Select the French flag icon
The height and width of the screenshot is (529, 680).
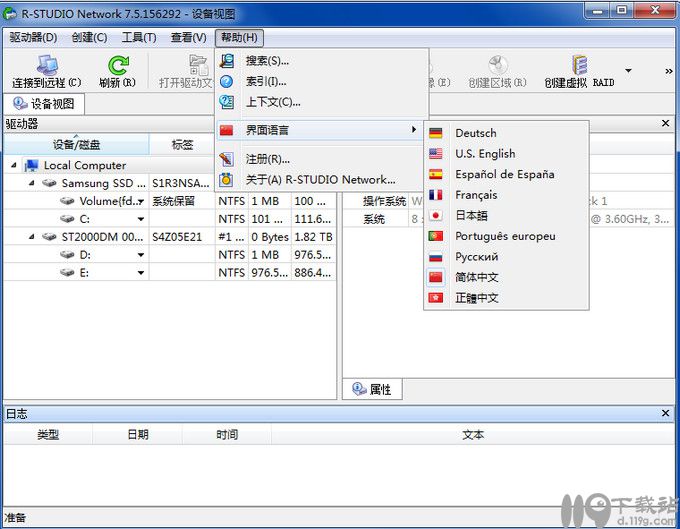(436, 195)
